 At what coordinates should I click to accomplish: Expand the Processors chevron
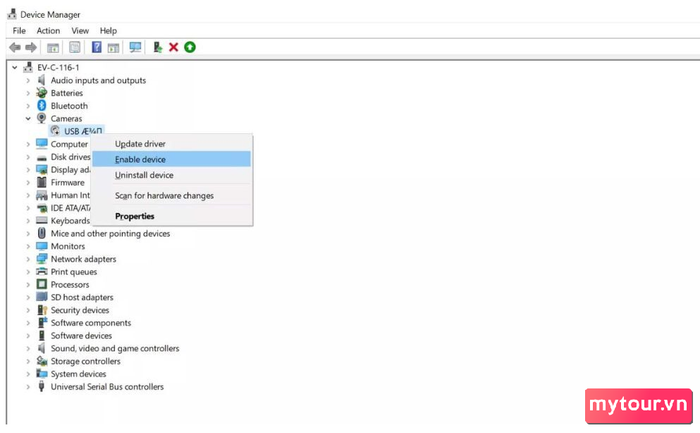(28, 284)
